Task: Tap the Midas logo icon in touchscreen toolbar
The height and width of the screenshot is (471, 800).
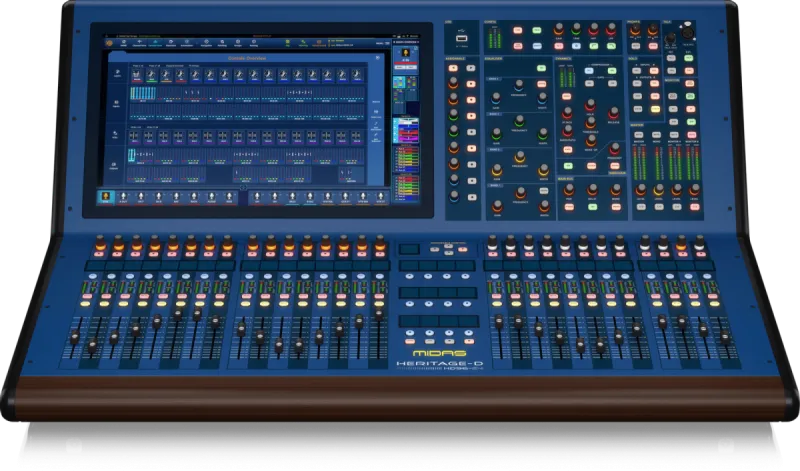Action: (109, 44)
